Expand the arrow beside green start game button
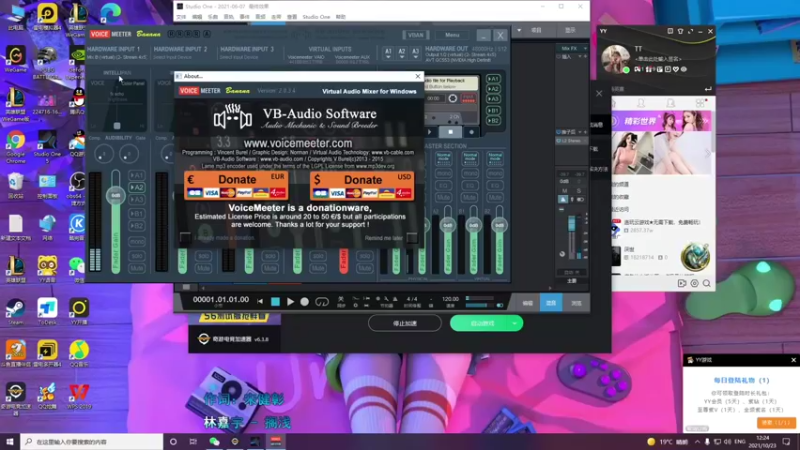800x450 pixels. 515,323
